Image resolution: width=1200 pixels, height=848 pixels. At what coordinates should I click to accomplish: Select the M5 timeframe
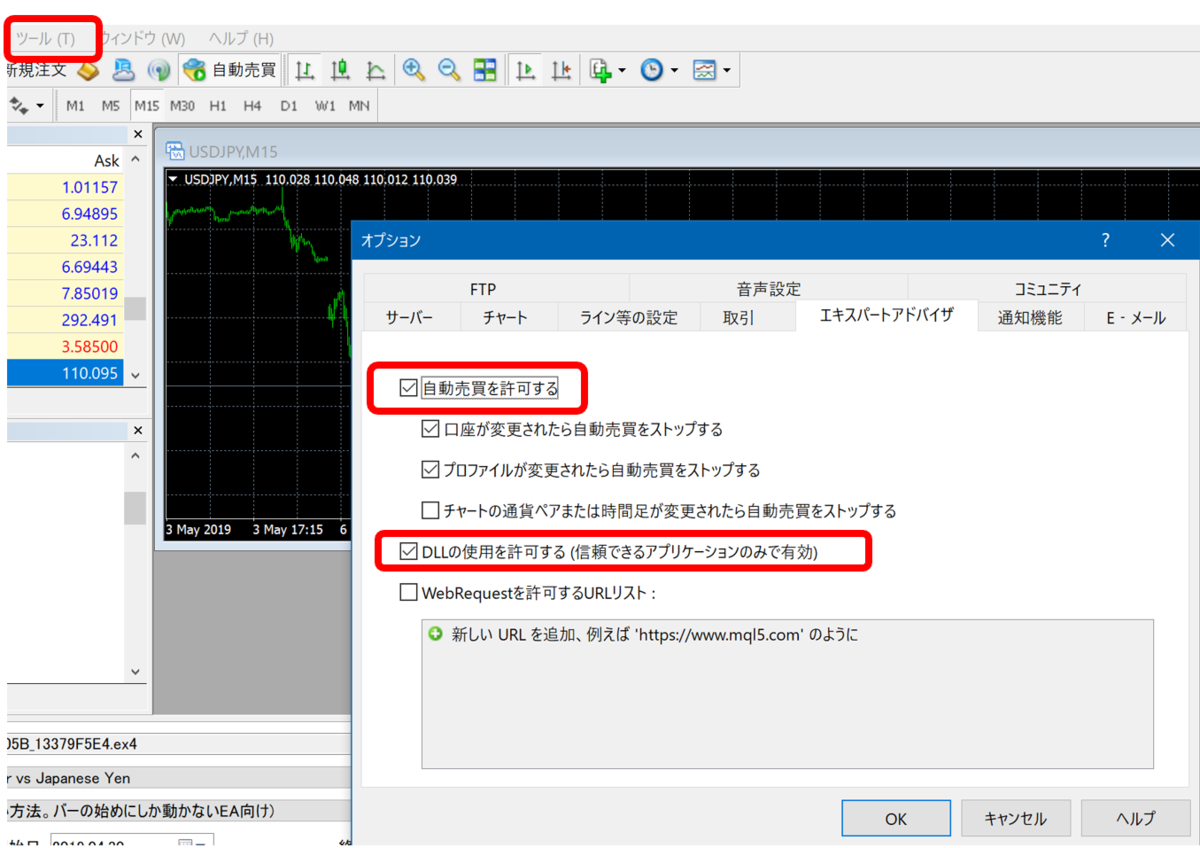(x=110, y=106)
